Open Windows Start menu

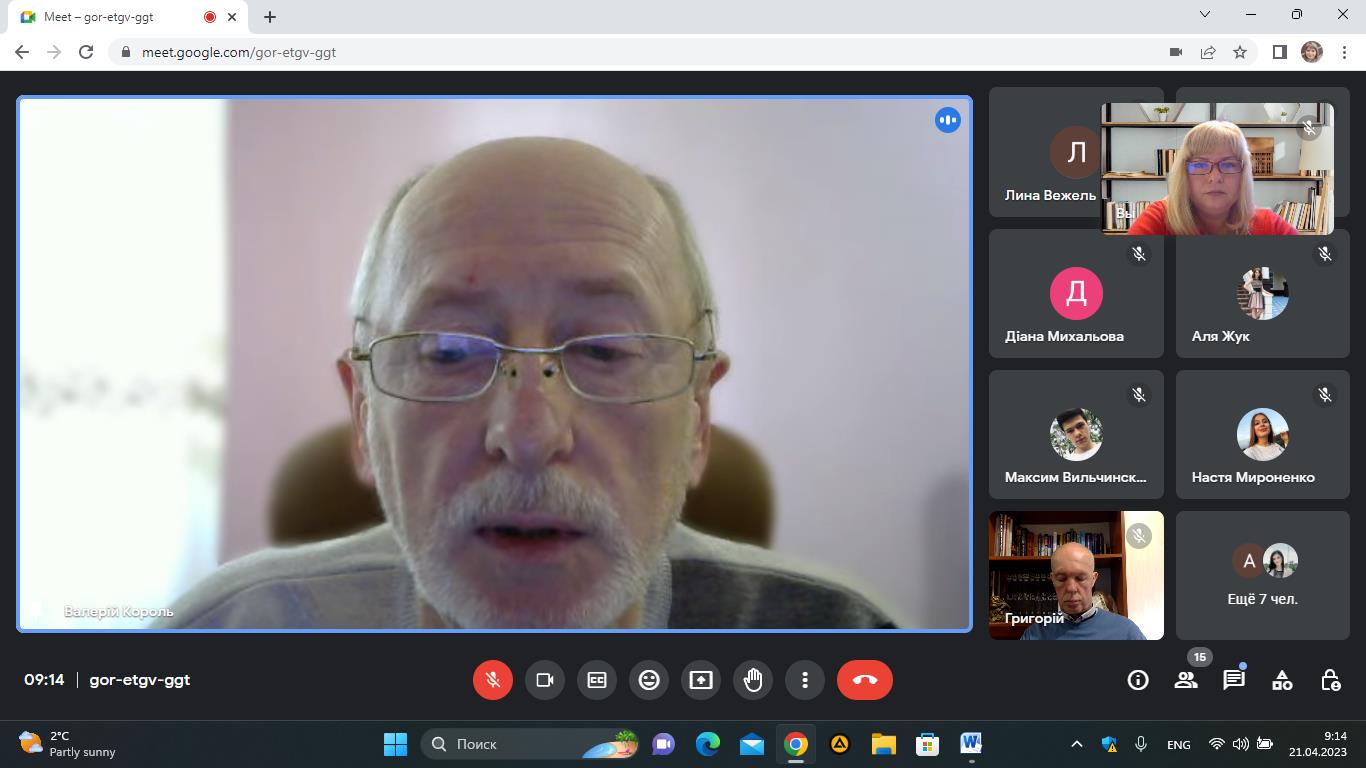click(395, 744)
